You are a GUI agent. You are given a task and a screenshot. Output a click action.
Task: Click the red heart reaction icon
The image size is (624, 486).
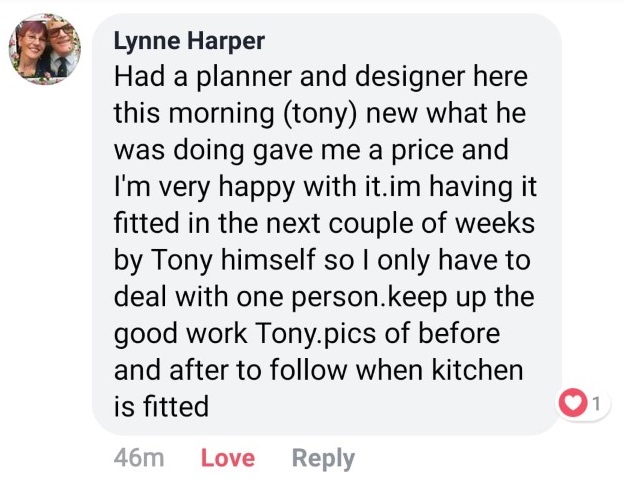pyautogui.click(x=575, y=405)
